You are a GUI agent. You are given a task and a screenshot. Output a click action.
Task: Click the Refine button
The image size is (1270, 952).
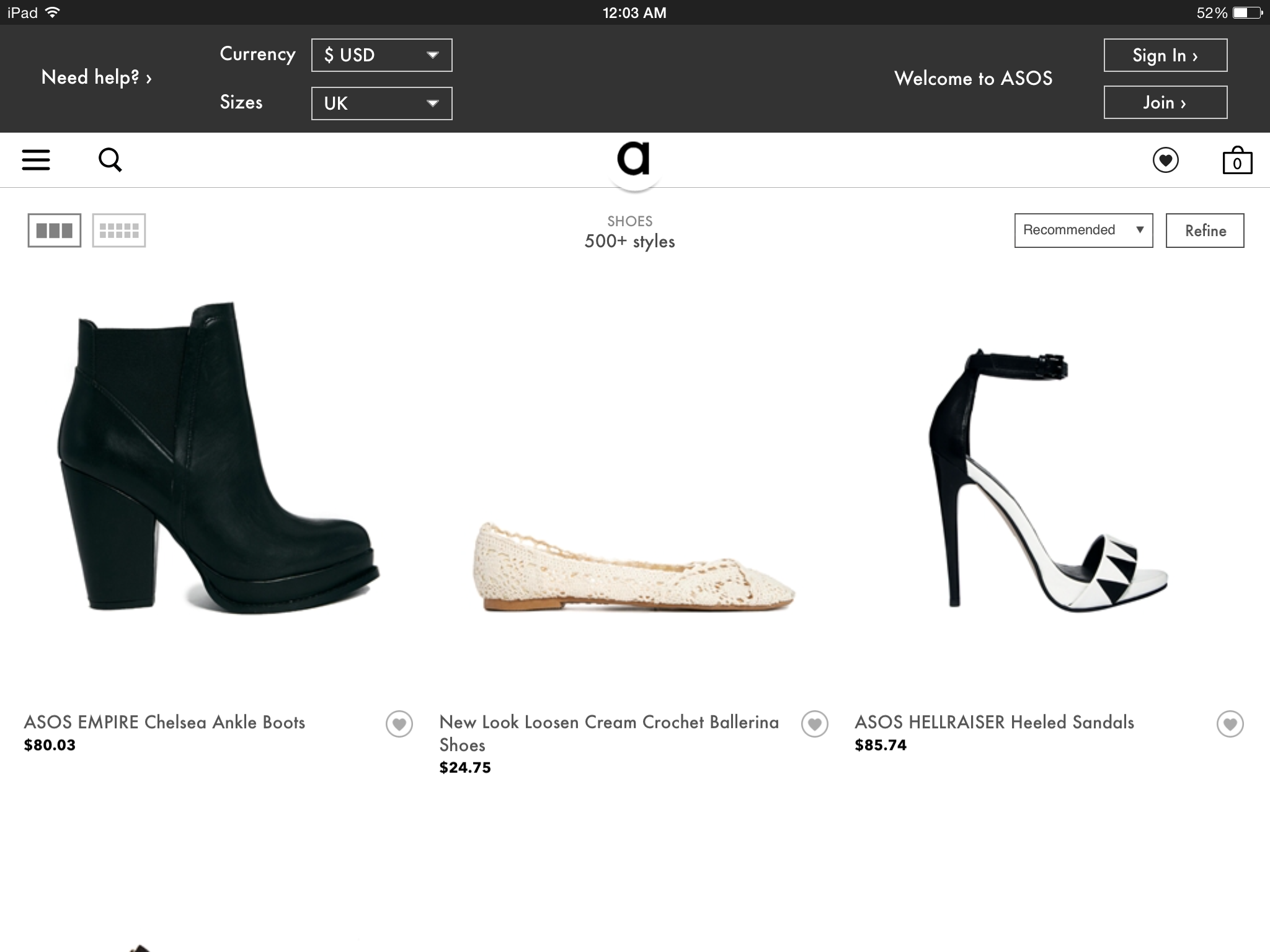click(1205, 231)
